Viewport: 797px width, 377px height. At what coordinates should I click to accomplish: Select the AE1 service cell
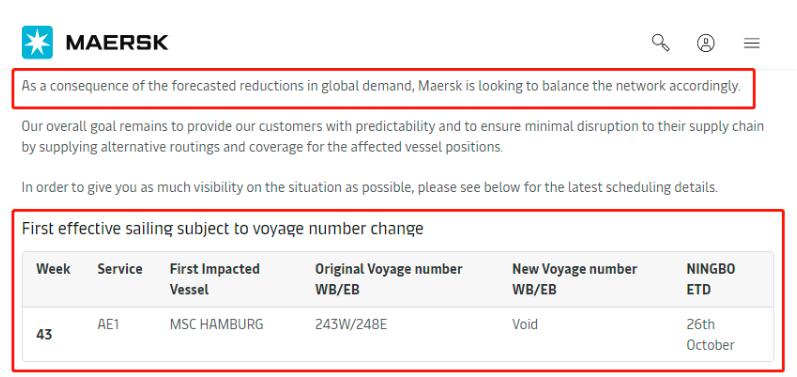point(108,324)
